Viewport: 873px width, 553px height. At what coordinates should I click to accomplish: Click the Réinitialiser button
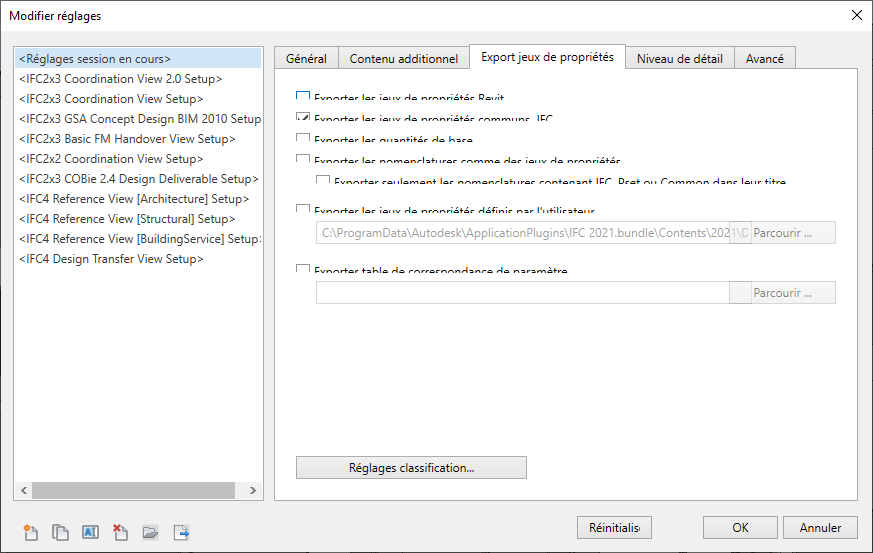point(615,527)
